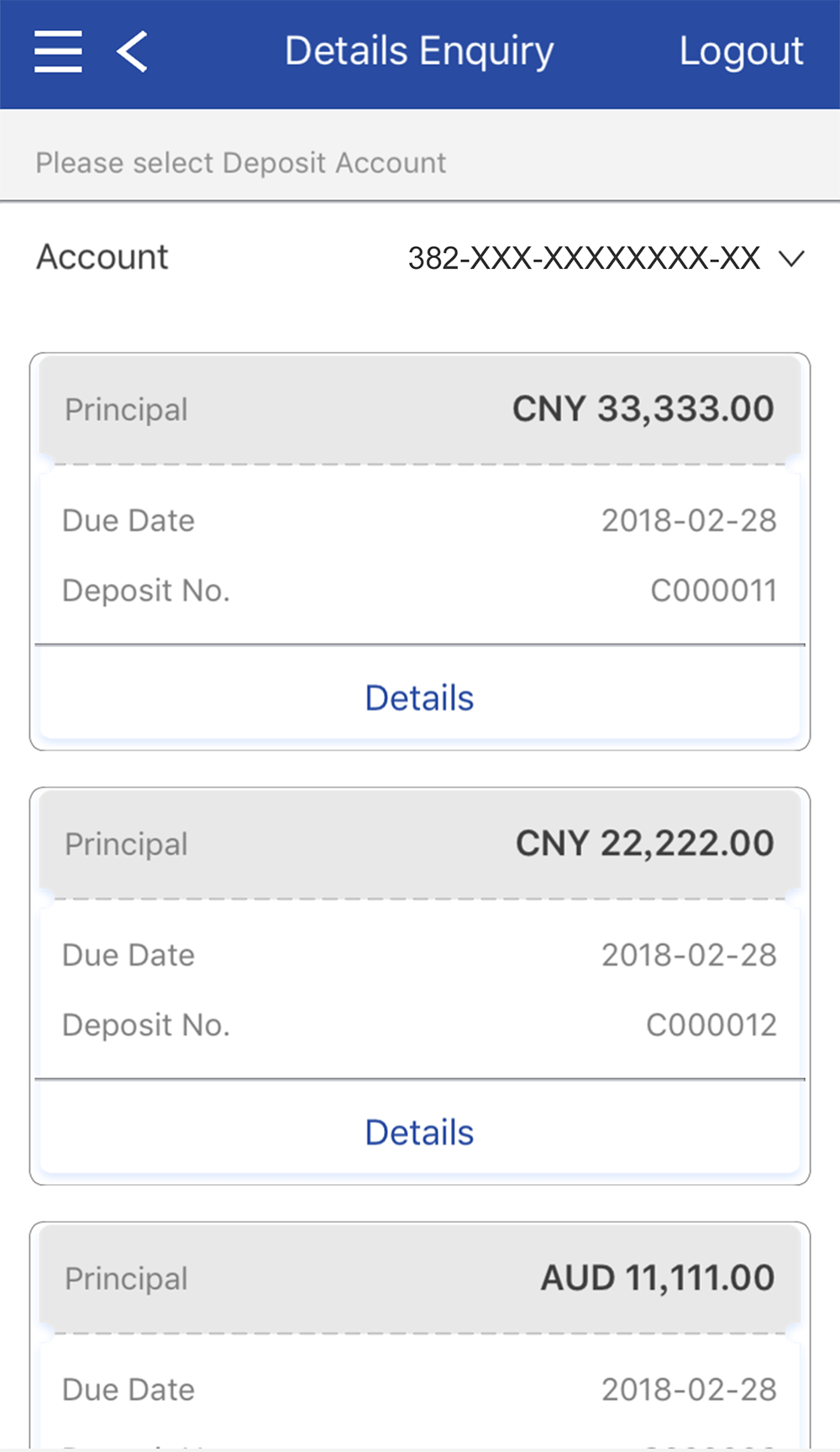Select deposit number C000012 text
This screenshot has width=840, height=1452.
(x=711, y=1025)
